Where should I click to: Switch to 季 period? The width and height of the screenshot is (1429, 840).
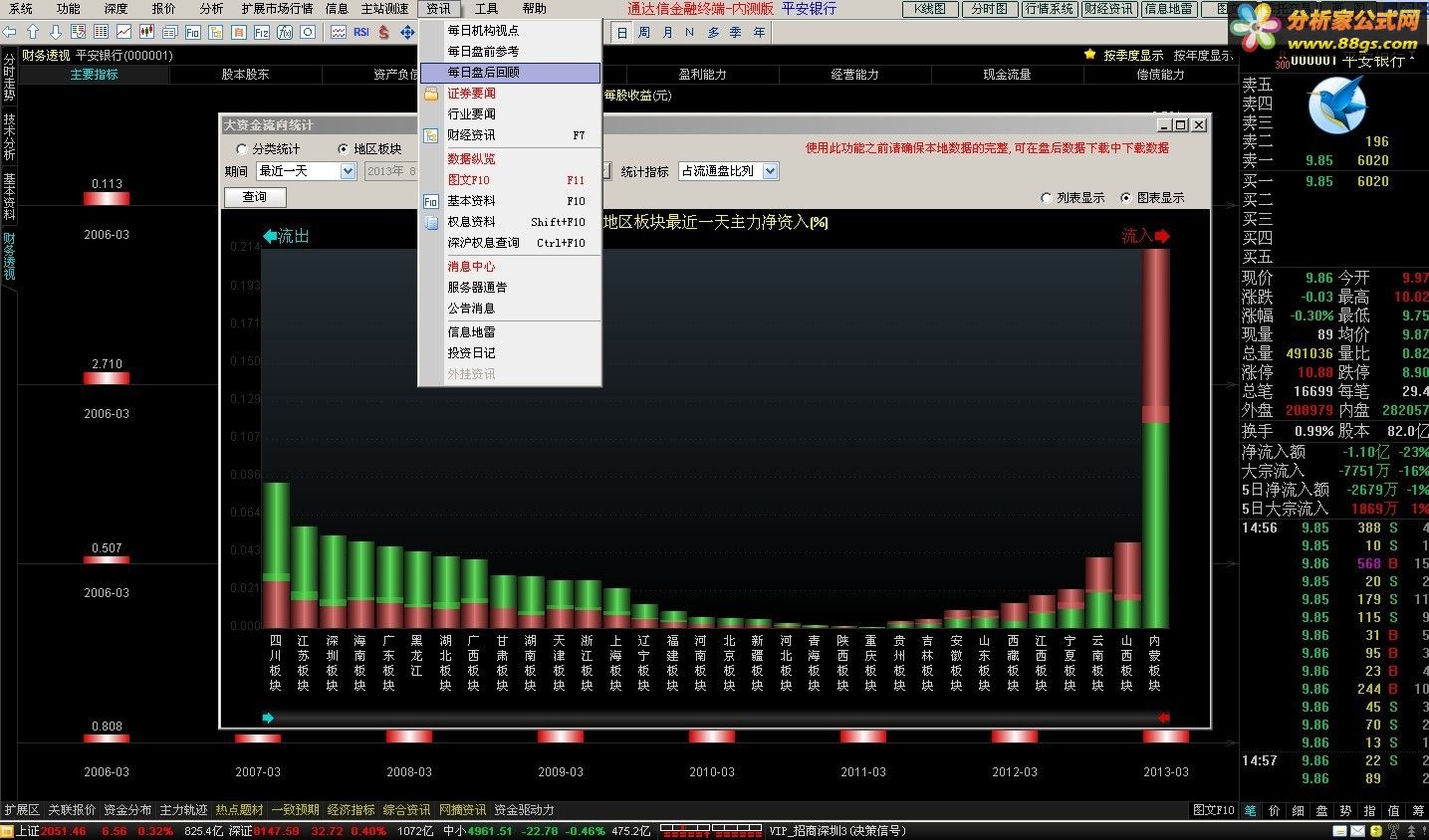[736, 32]
